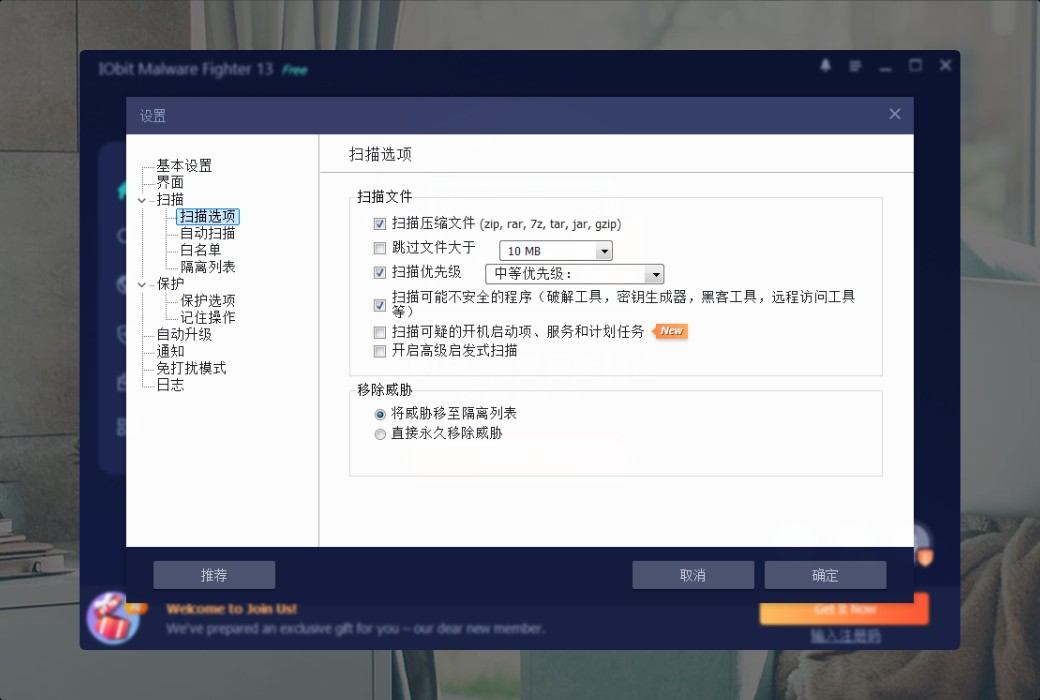Click the 推荐 button

pos(213,575)
